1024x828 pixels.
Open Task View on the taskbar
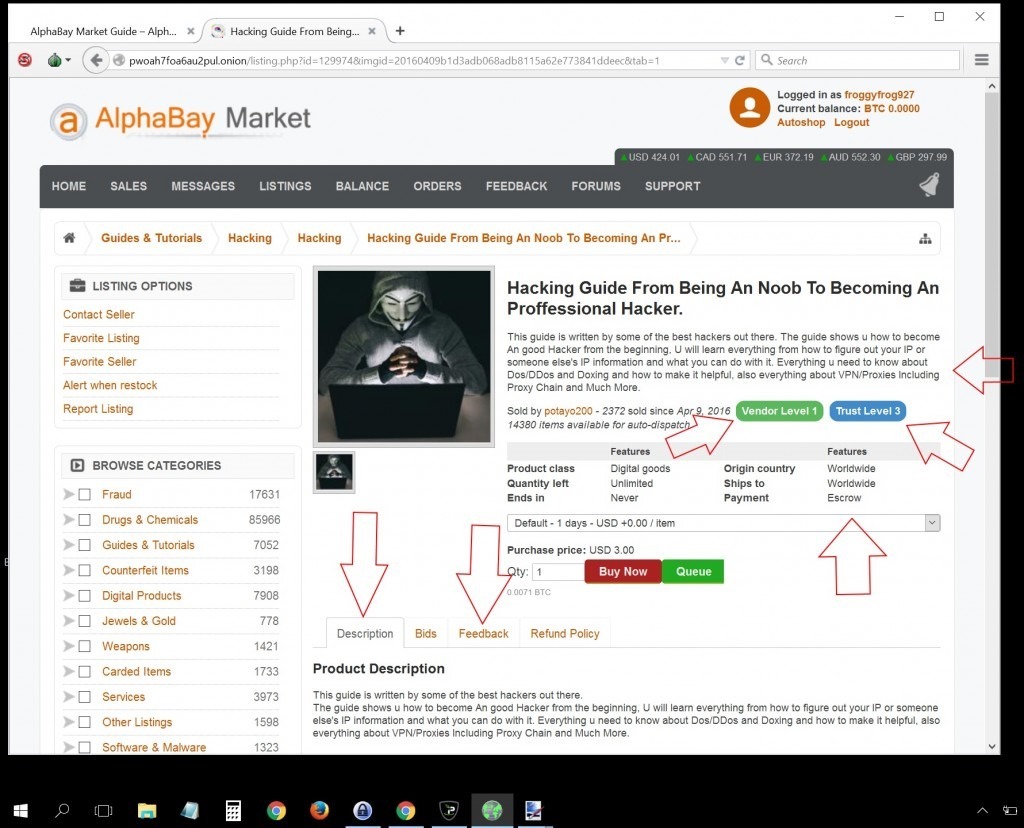coord(103,811)
